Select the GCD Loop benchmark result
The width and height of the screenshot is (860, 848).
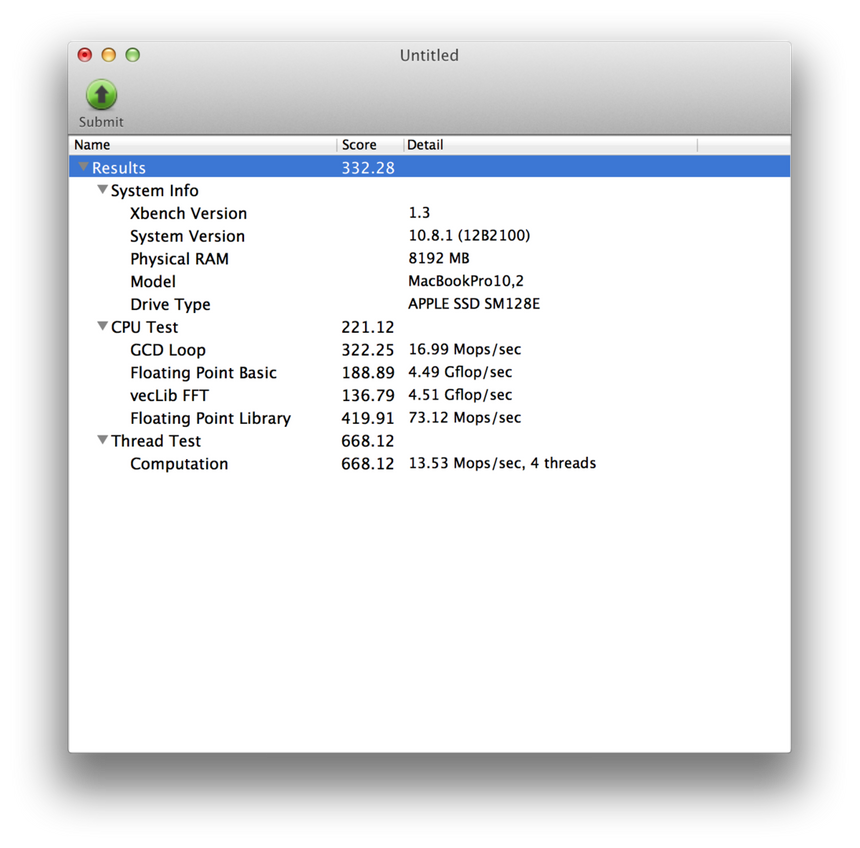tap(167, 350)
